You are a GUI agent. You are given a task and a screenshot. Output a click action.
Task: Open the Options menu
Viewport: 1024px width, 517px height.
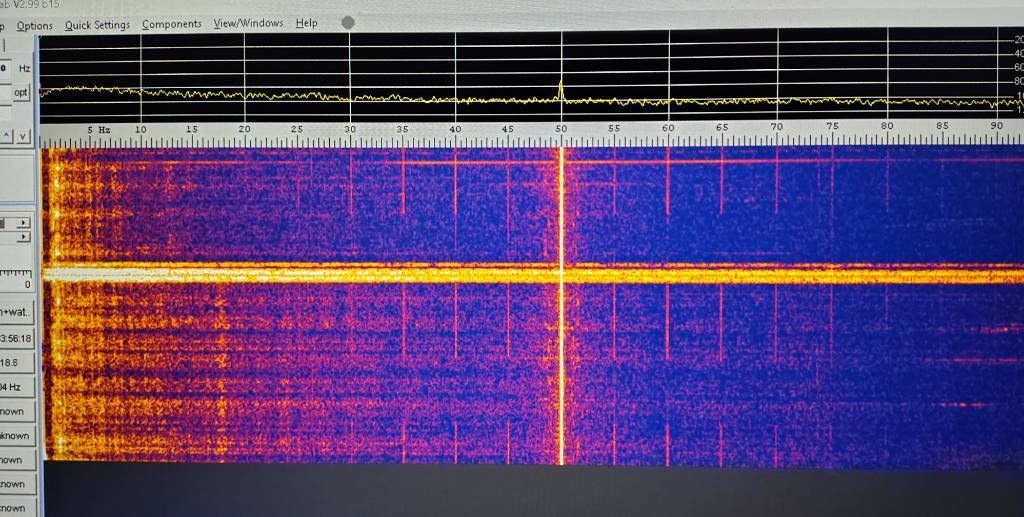pyautogui.click(x=34, y=25)
